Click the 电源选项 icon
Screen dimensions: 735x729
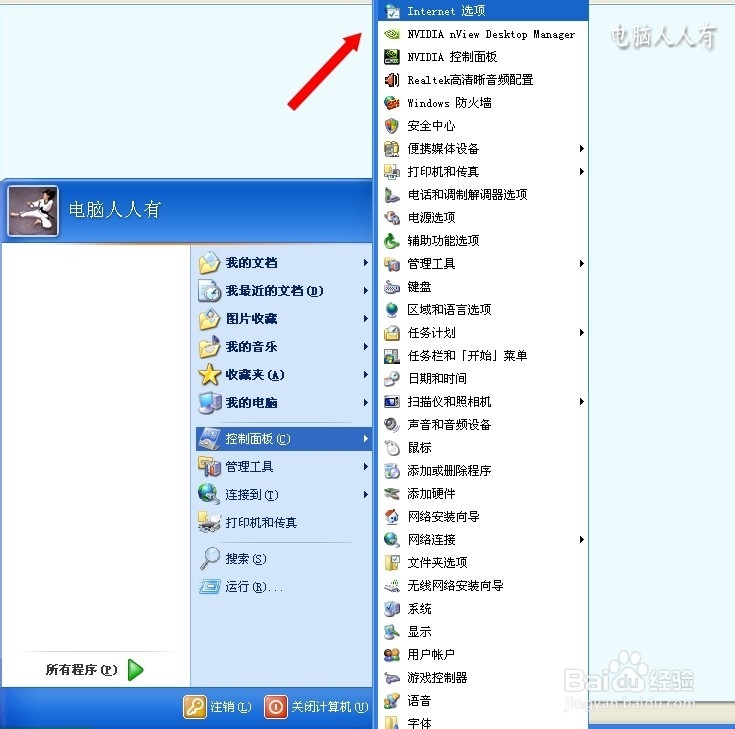coord(391,218)
